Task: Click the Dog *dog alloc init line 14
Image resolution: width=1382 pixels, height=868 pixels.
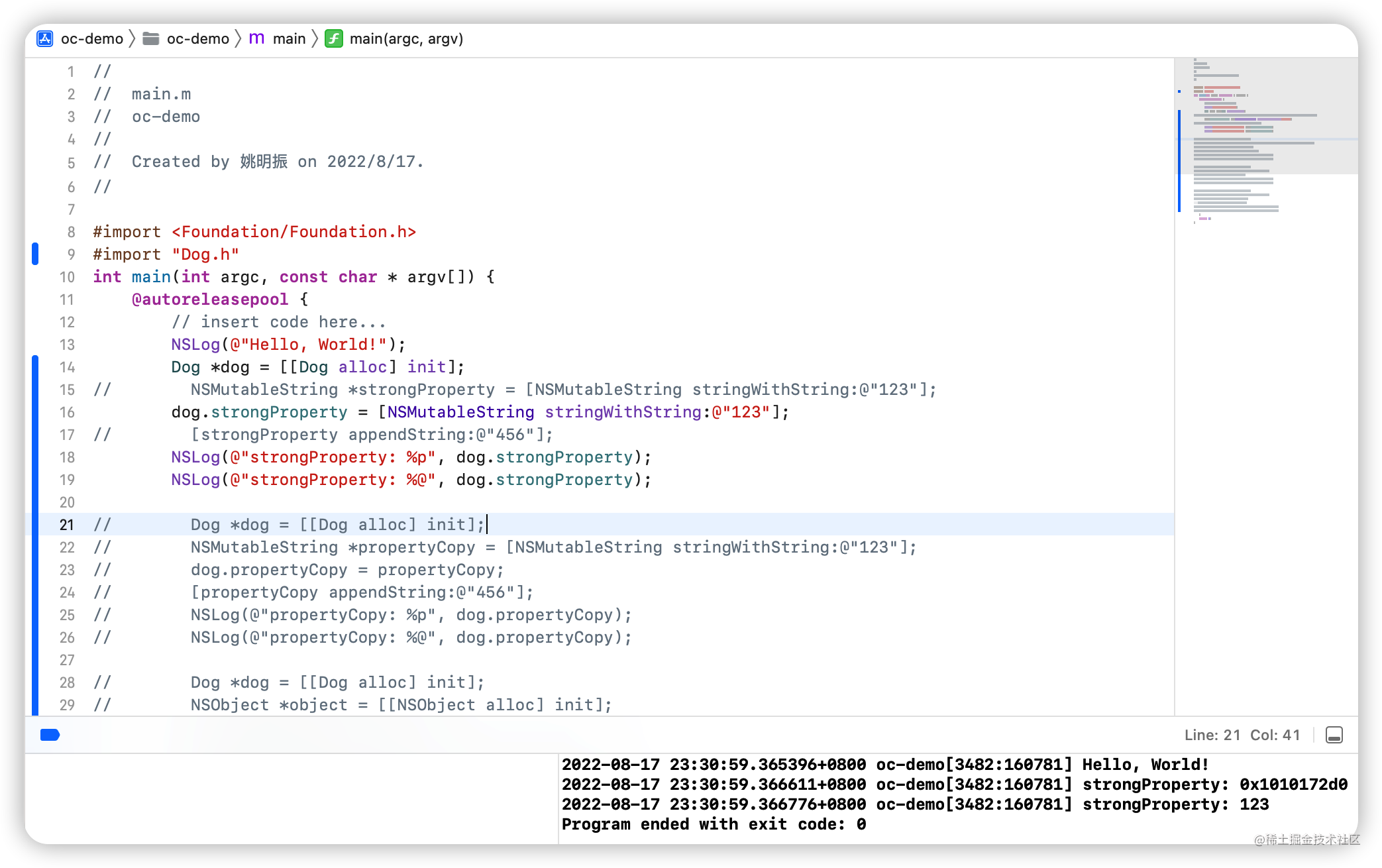Action: (x=318, y=367)
